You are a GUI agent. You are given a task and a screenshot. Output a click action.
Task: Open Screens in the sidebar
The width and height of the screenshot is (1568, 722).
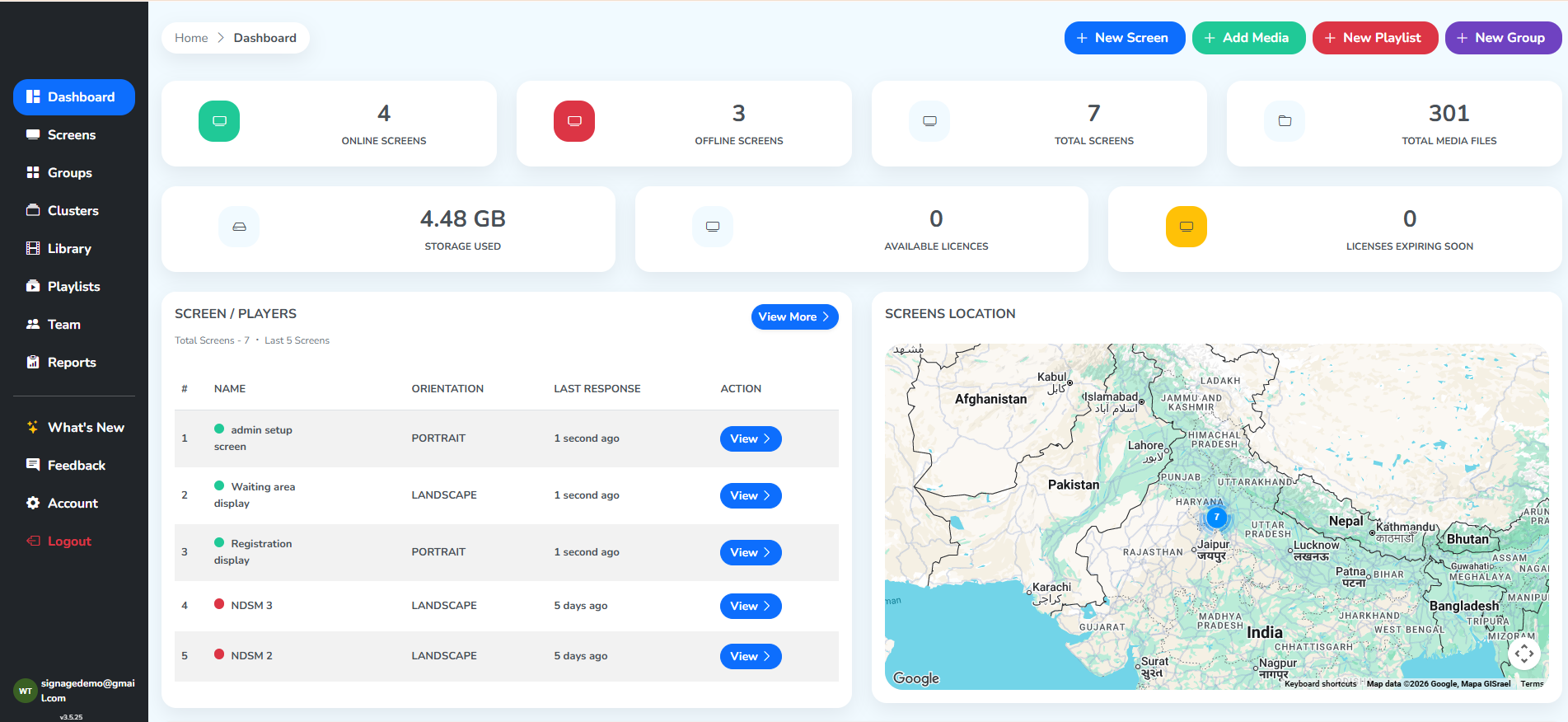tap(74, 135)
